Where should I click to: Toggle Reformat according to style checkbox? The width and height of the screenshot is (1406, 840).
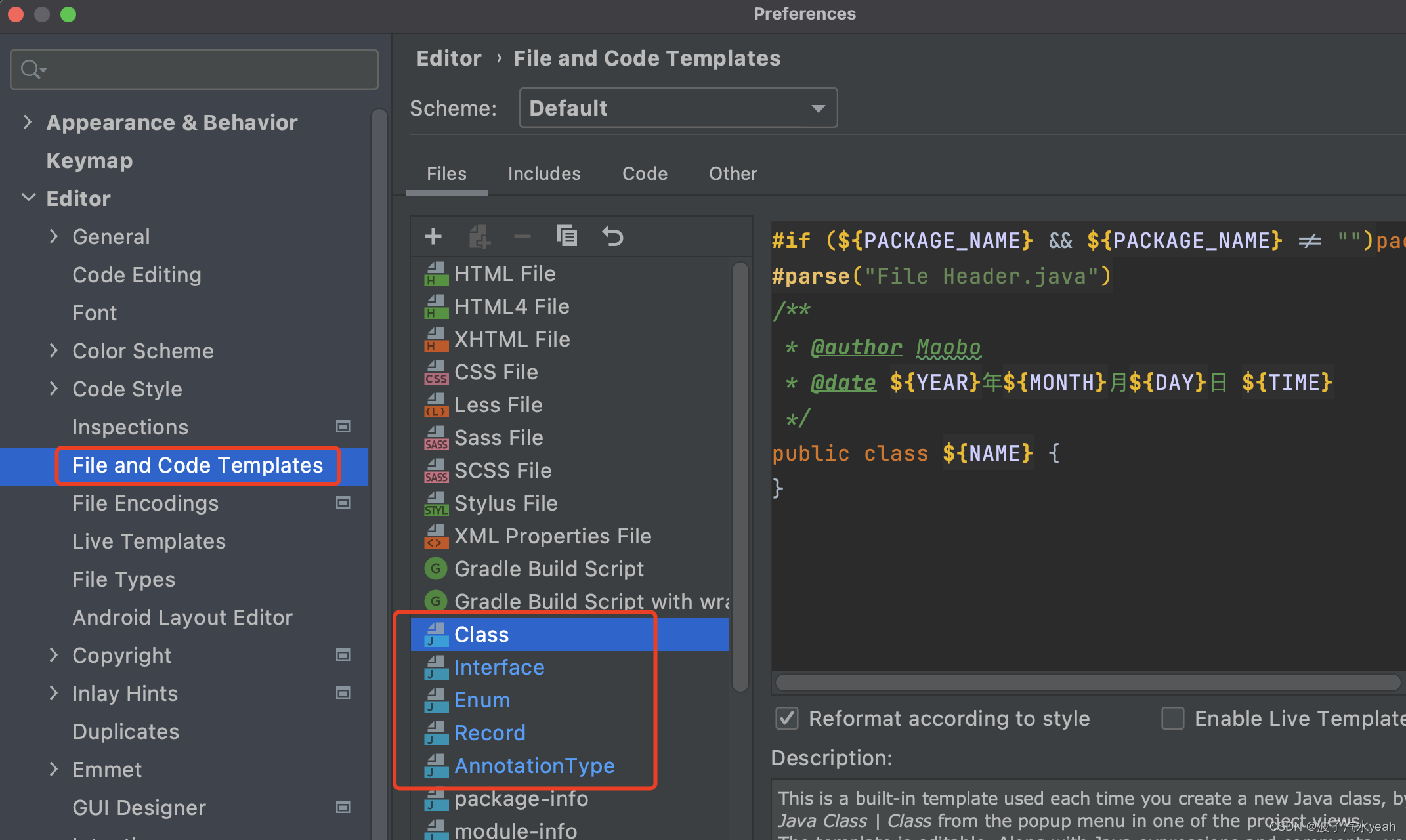787,719
